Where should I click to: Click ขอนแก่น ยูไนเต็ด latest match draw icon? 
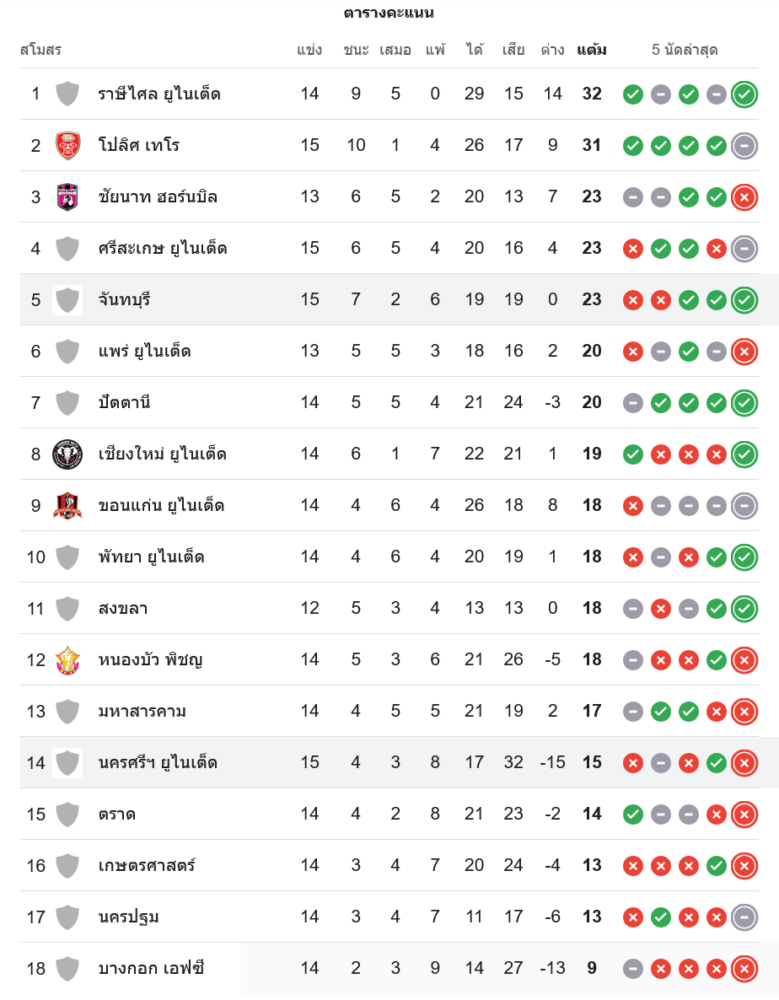pos(744,505)
